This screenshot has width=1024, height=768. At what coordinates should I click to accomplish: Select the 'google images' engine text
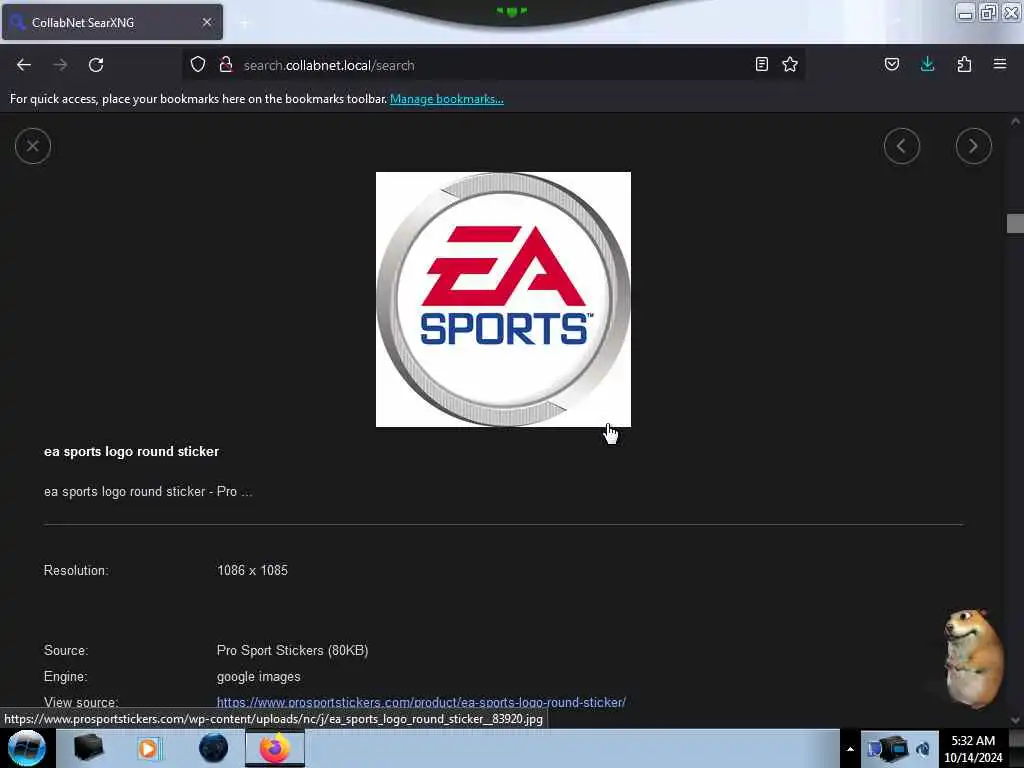259,677
